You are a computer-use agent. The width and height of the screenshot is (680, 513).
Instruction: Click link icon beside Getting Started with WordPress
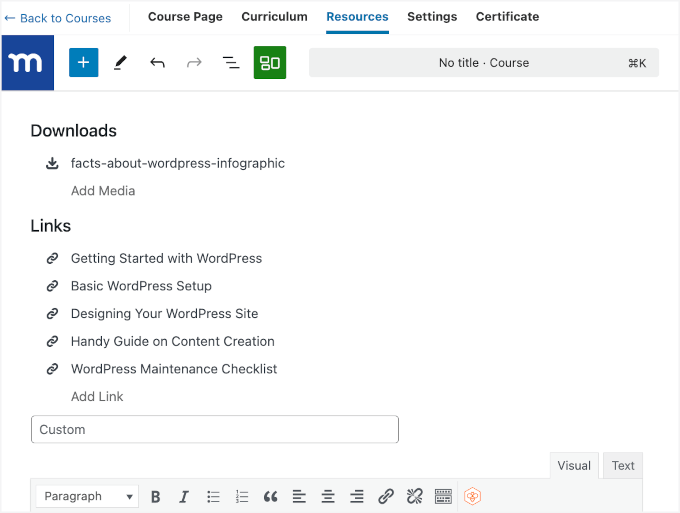(x=52, y=258)
